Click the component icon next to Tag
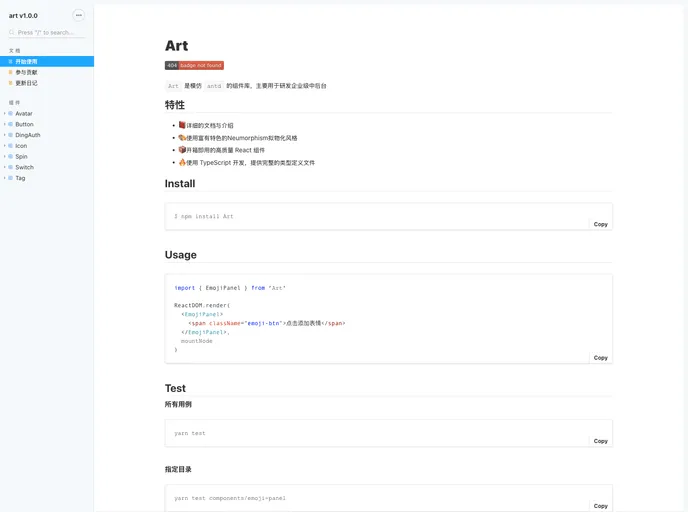The image size is (688, 512). pyautogui.click(x=11, y=178)
